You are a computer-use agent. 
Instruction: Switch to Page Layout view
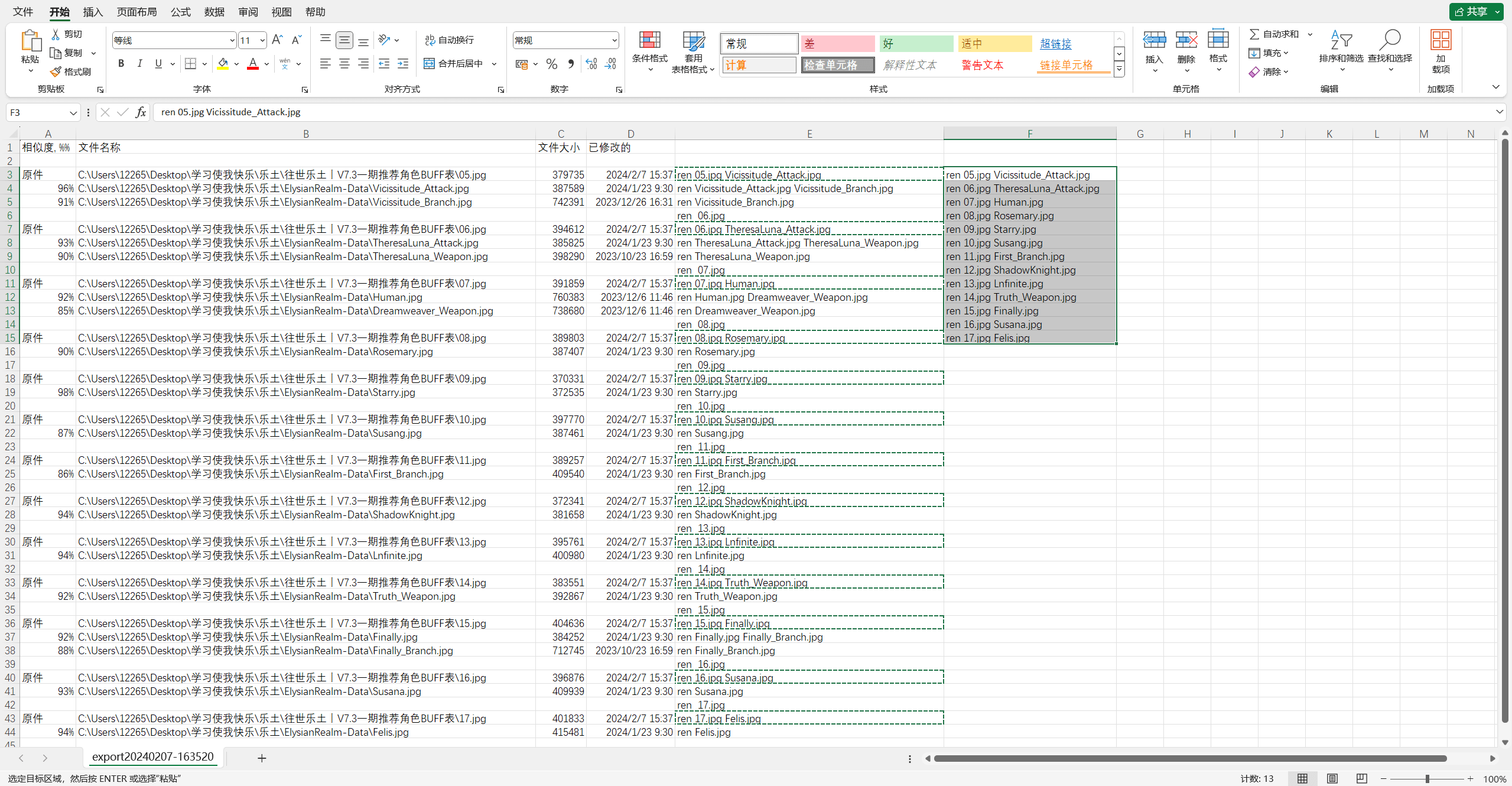click(1332, 779)
